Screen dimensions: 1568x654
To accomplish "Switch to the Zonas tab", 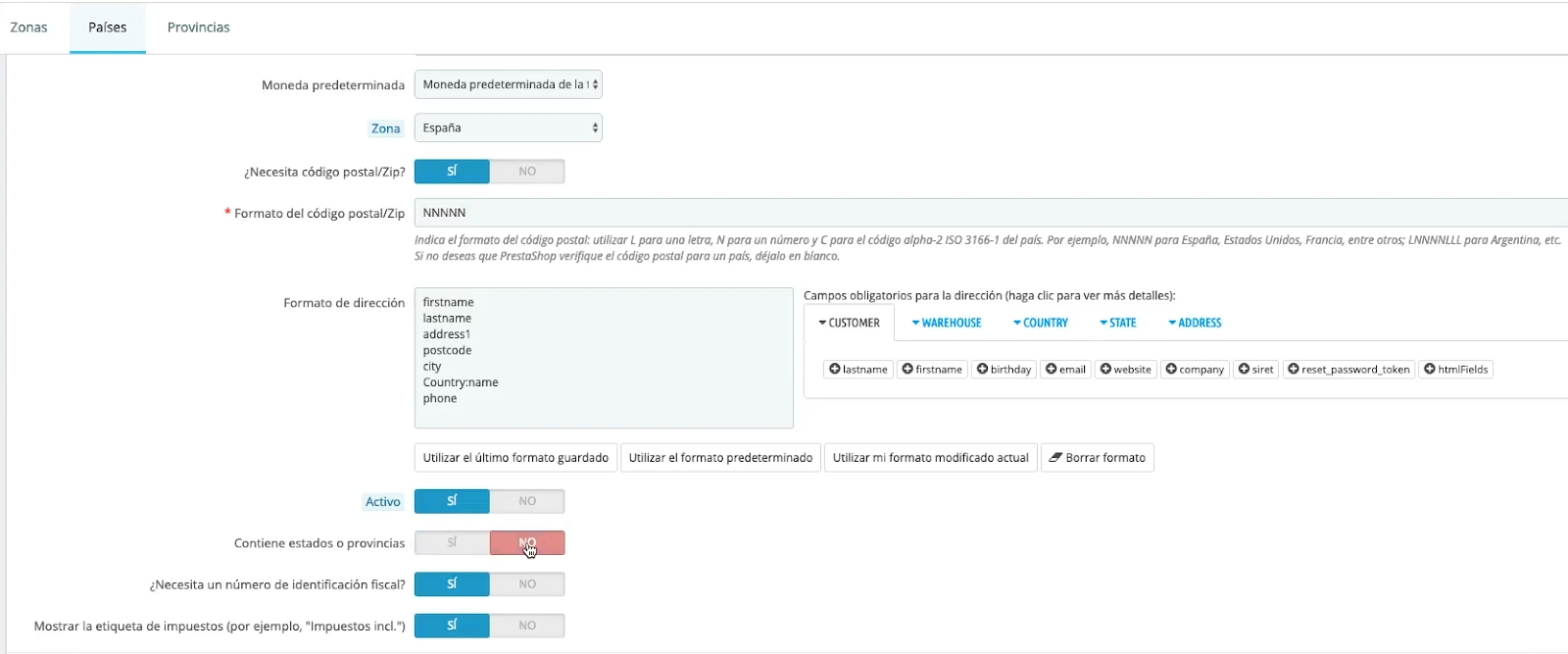I will [x=28, y=27].
